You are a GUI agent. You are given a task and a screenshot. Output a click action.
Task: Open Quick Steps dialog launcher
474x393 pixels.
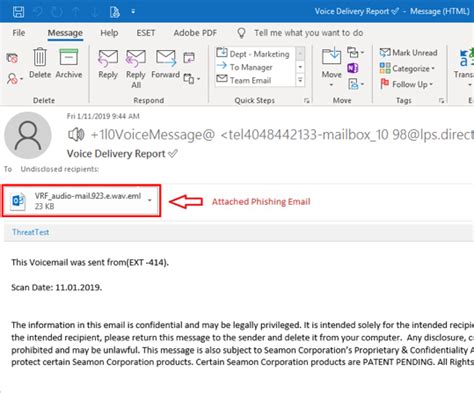click(307, 101)
